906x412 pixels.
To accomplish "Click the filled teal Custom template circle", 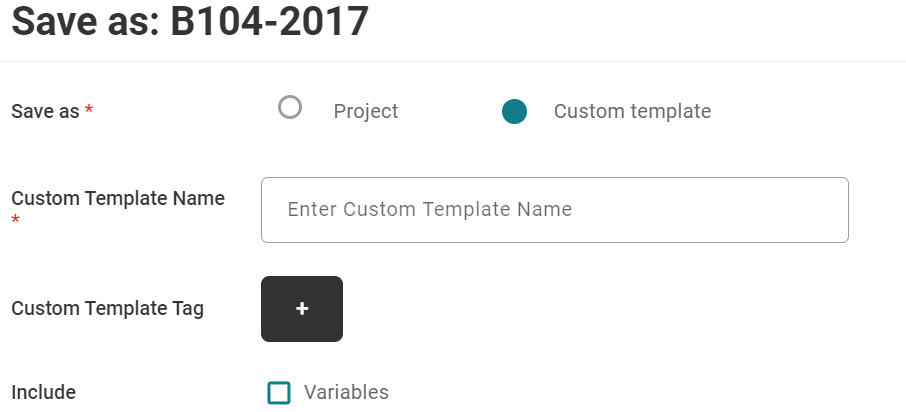I will [x=514, y=112].
